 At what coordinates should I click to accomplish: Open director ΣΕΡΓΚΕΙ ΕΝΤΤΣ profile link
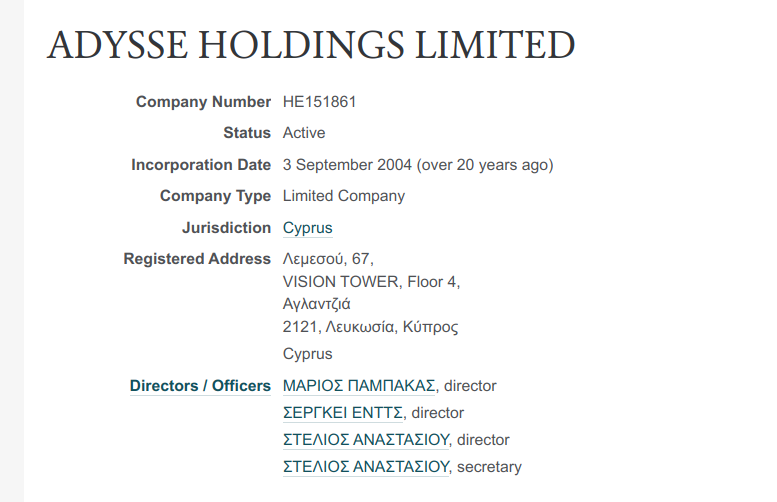click(343, 413)
